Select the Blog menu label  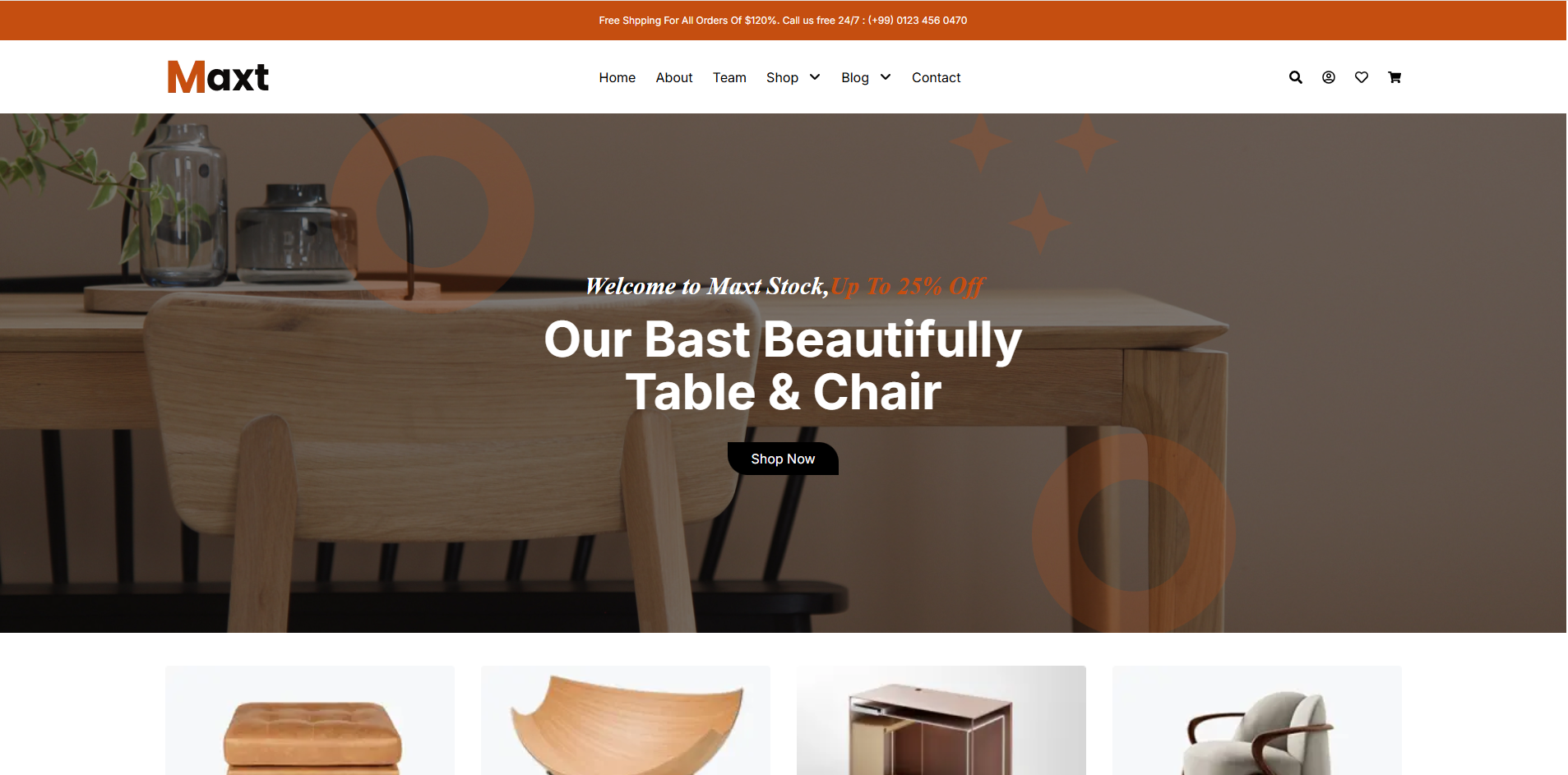click(x=855, y=77)
